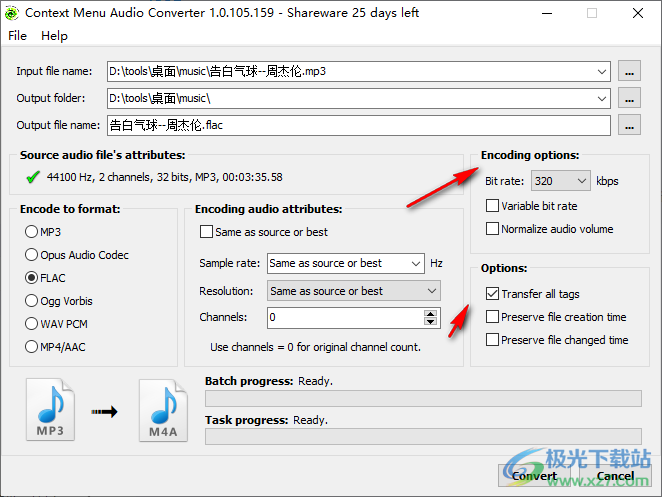
Task: Click the M4A target file icon
Action: pos(163,410)
